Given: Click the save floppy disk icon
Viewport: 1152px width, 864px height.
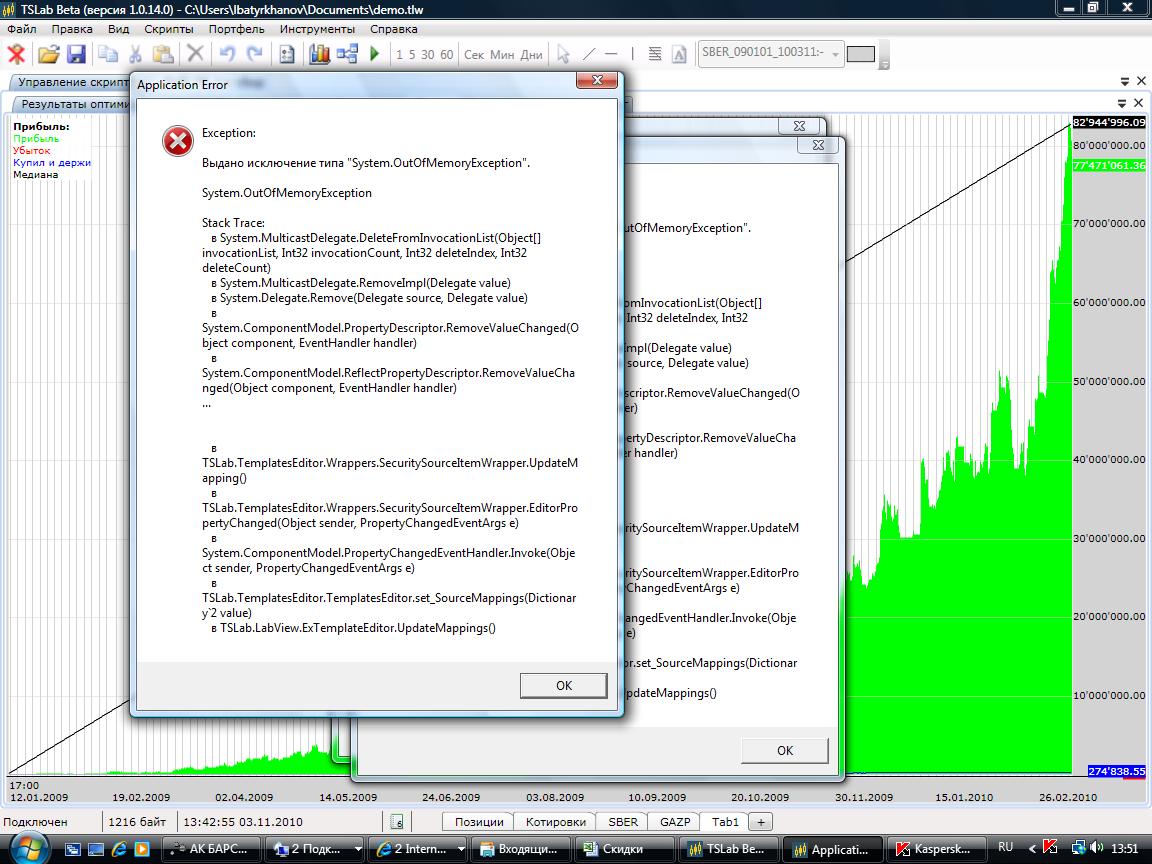Looking at the screenshot, I should (76, 54).
